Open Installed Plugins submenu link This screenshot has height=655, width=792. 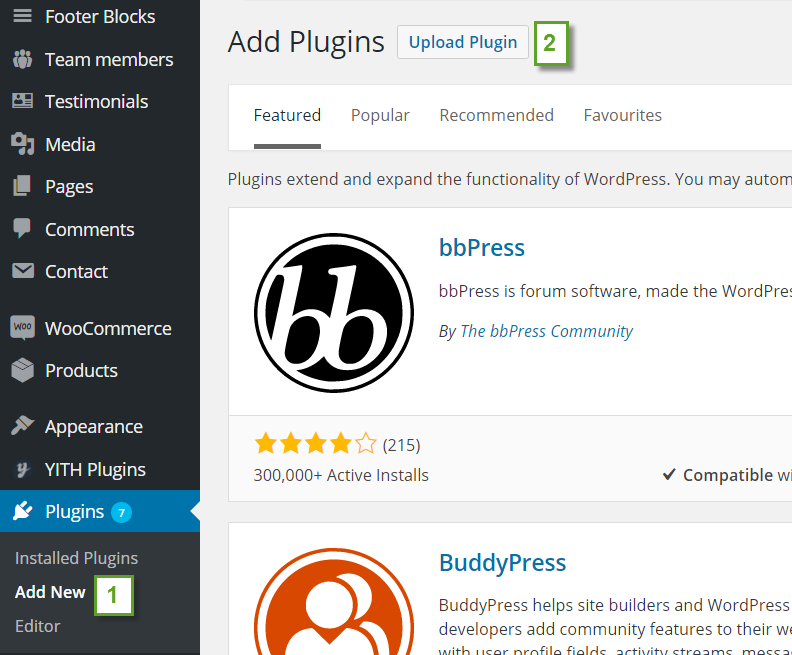[x=76, y=558]
